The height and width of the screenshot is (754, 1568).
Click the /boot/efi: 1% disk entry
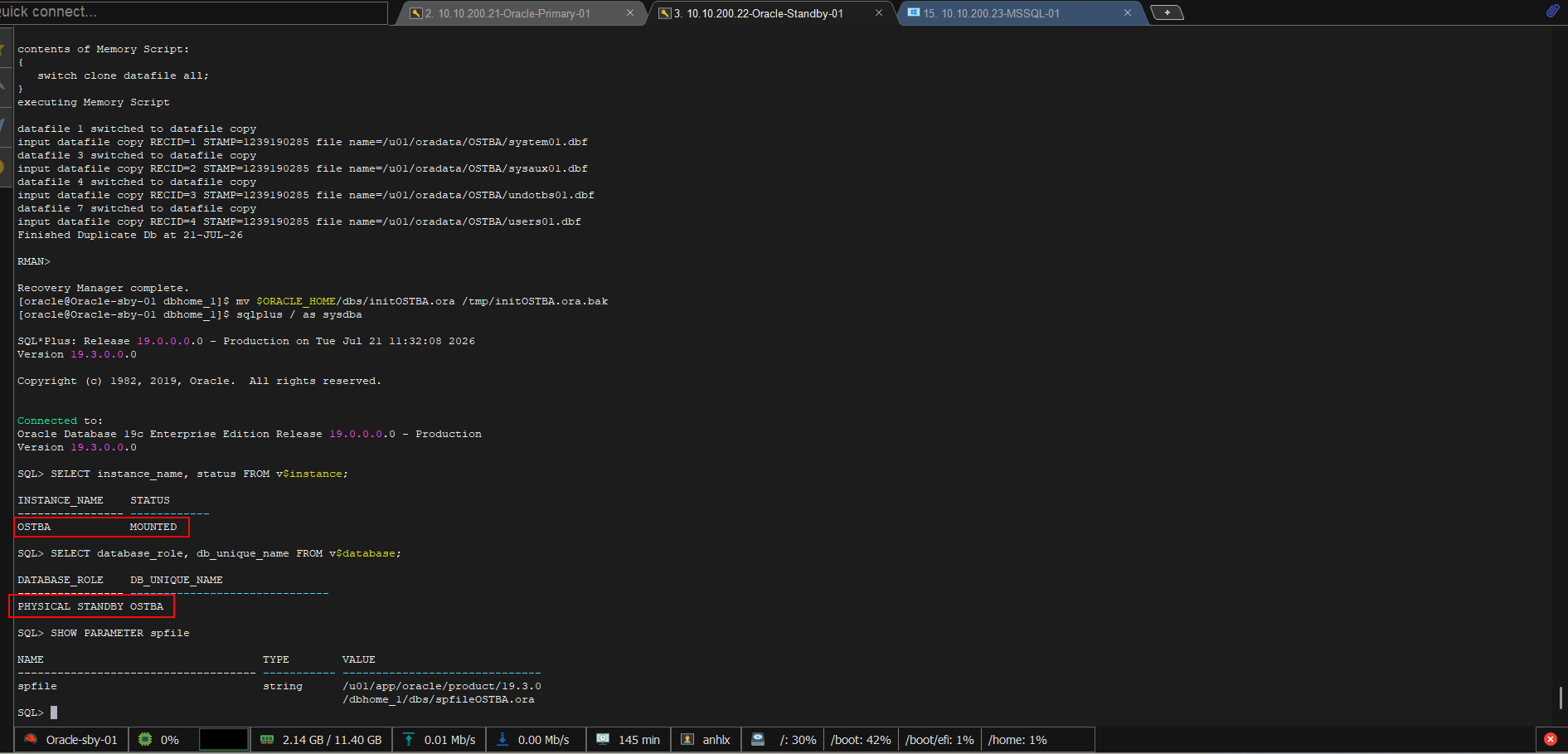pos(939,740)
